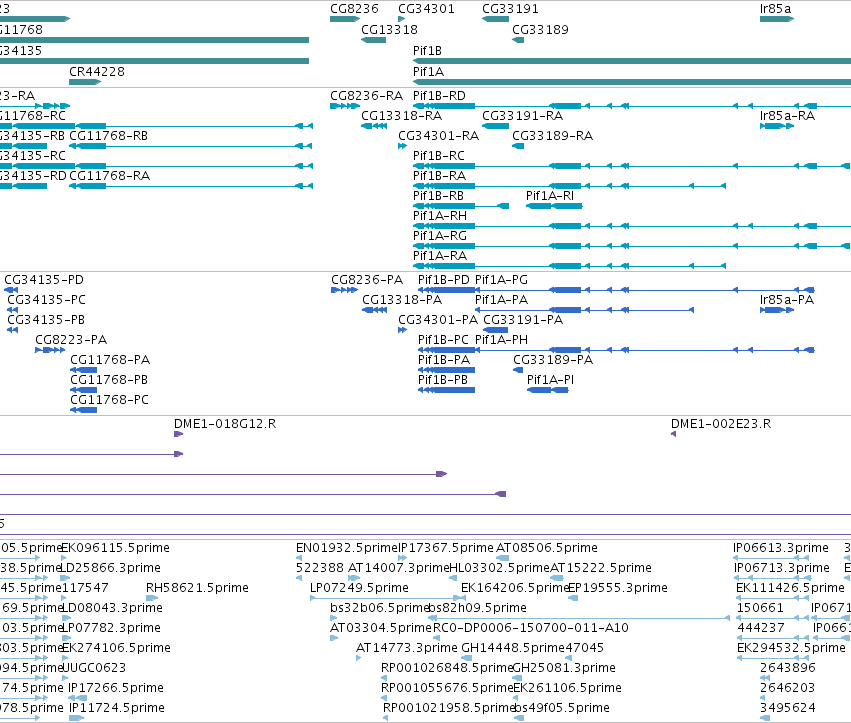Select the Pif1A-RI transcript label
Viewport: 851px width, 723px height.
(x=550, y=196)
